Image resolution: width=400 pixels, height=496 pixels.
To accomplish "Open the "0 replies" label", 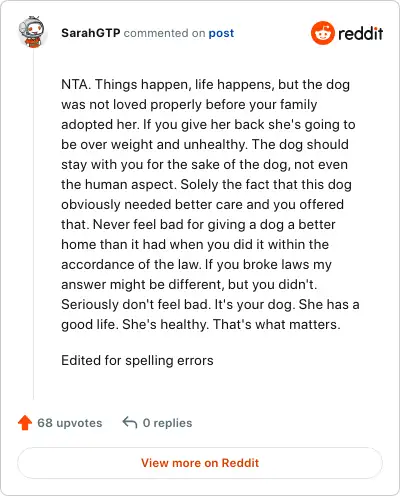I will click(x=167, y=423).
